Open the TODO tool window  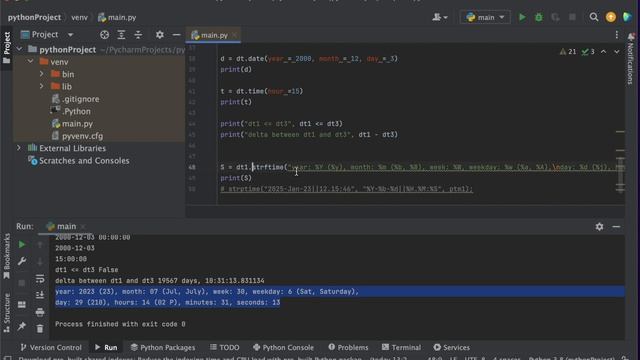224,347
